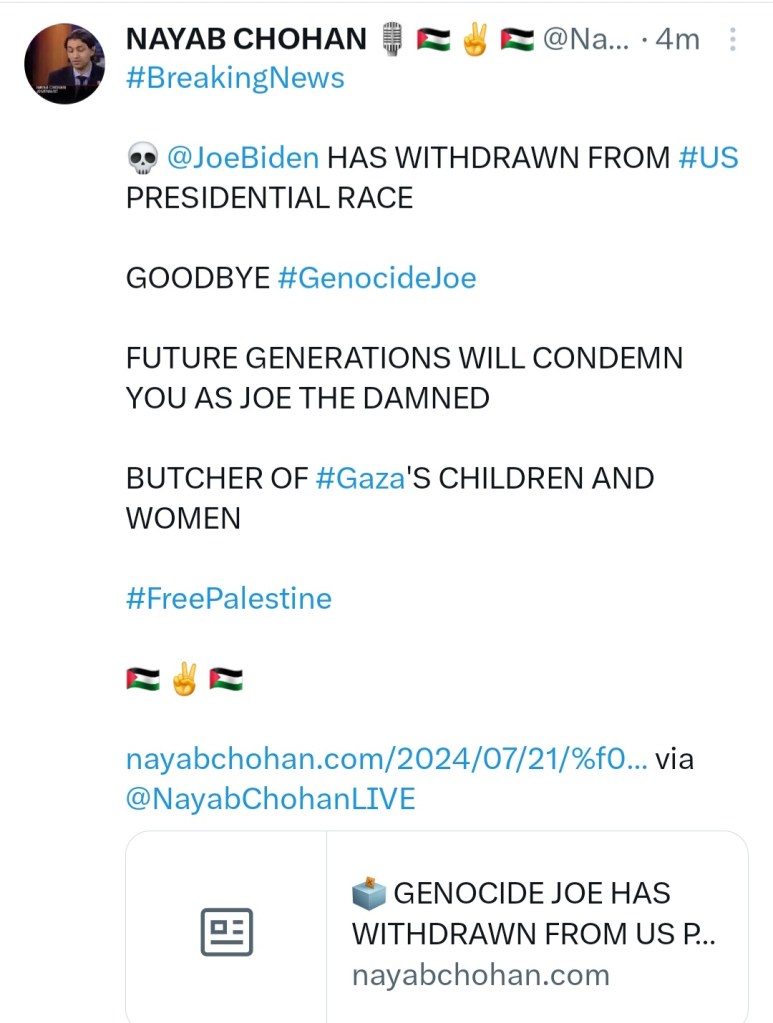Tap the victory hand emoji below #FreePalestine

184,681
